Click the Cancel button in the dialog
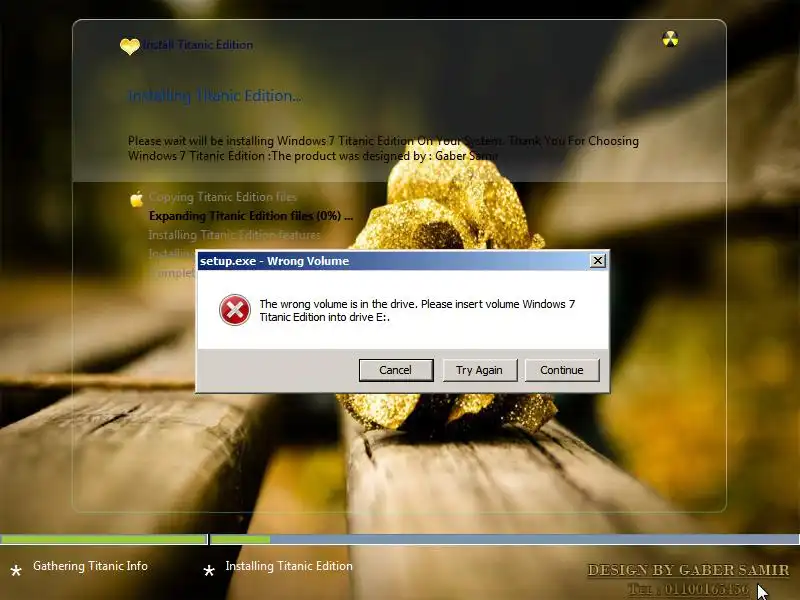Viewport: 800px width, 600px height. pos(396,370)
